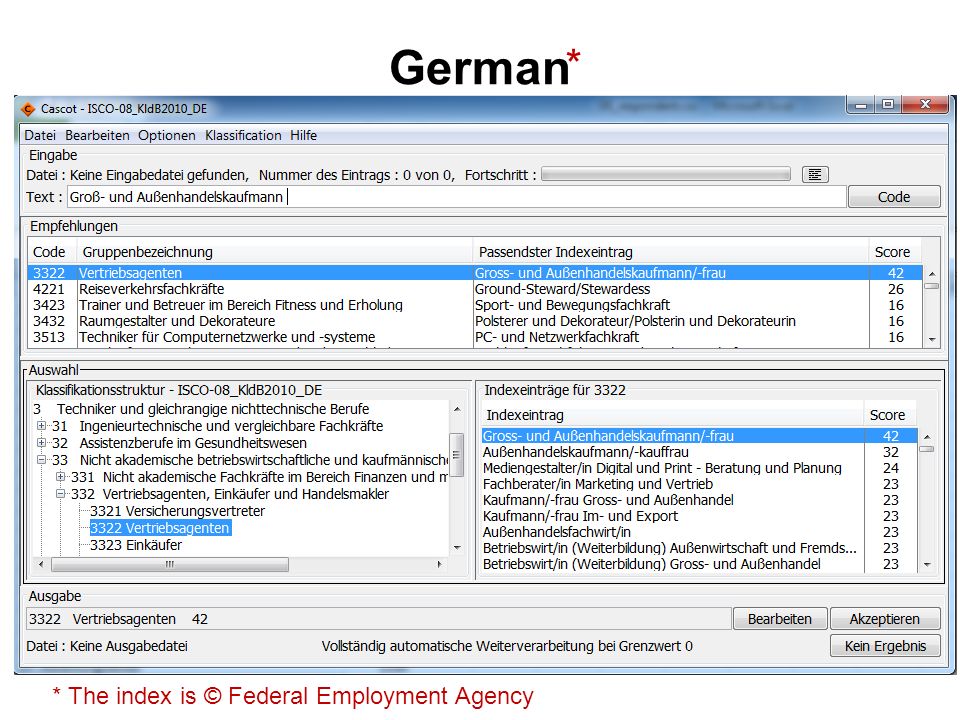960x720 pixels.
Task: Collapse tree node 332 Vertriebsagenten, Einkäufer
Action: coord(60,493)
